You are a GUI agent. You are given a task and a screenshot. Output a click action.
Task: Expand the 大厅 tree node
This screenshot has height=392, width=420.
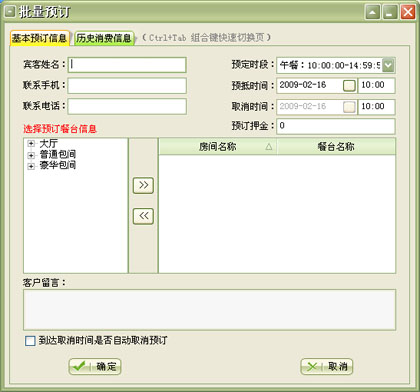pyautogui.click(x=31, y=144)
